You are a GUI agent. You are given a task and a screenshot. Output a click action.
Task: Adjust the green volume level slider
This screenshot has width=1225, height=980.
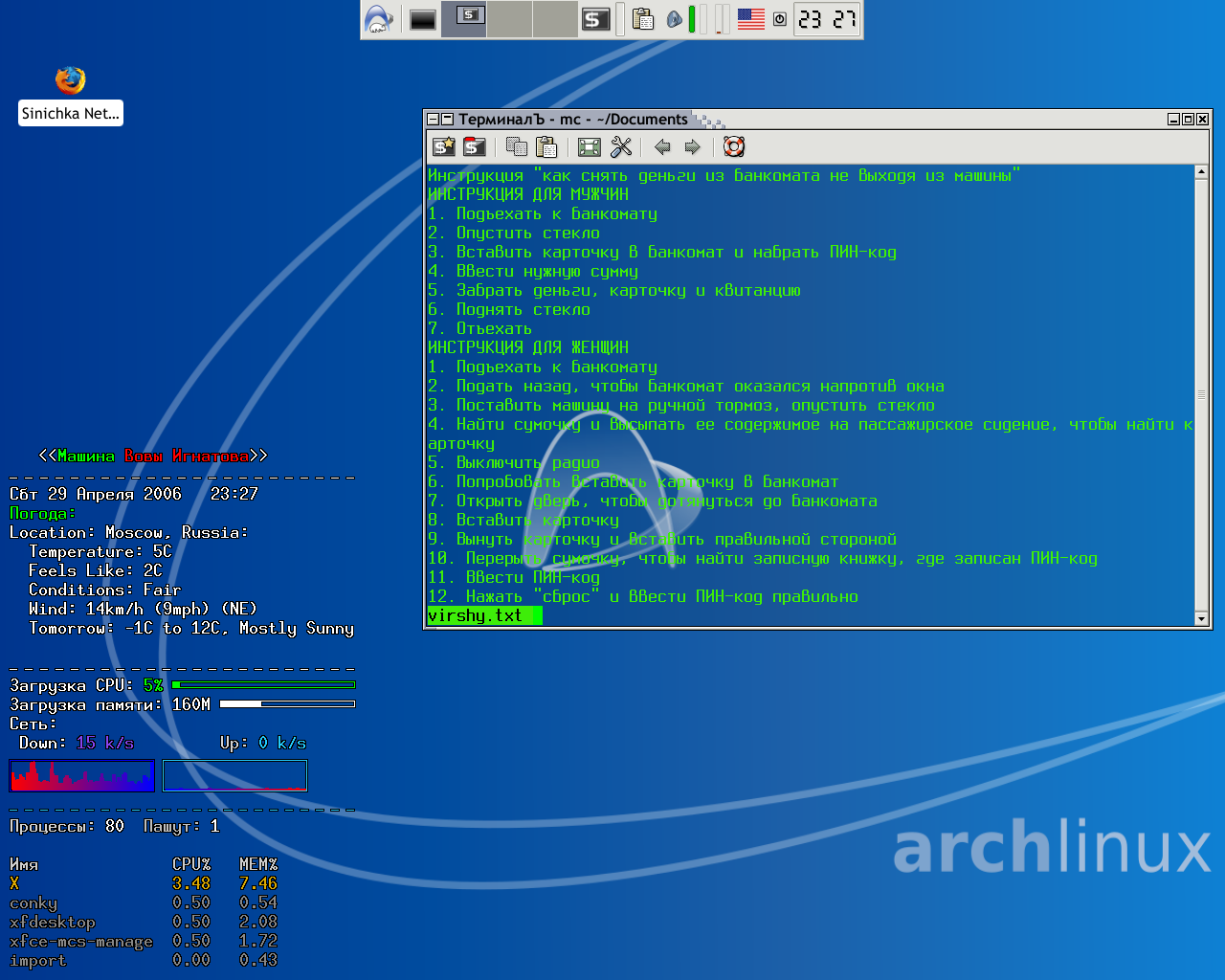tap(692, 19)
